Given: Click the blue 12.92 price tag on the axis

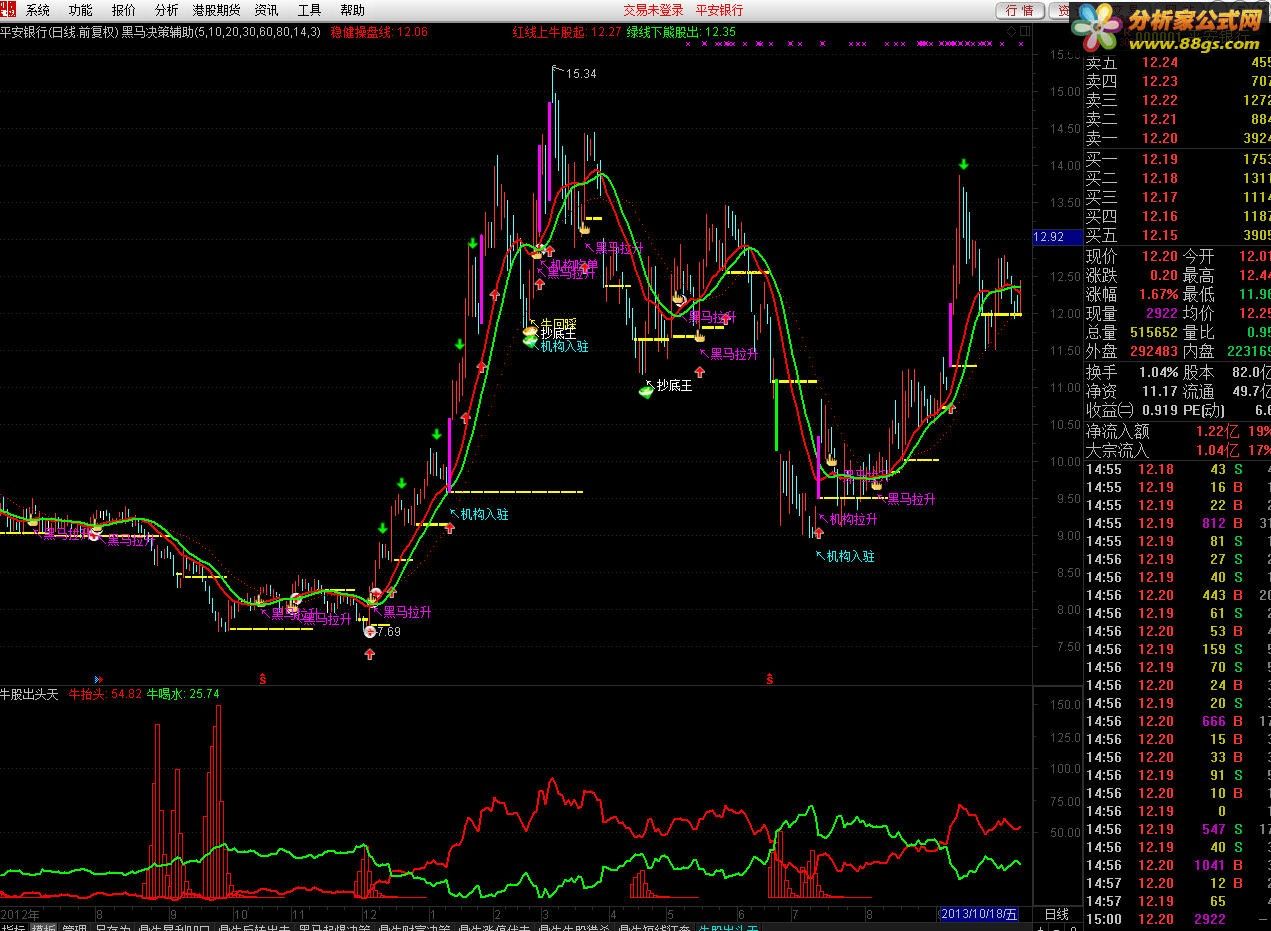Looking at the screenshot, I should tap(1056, 237).
